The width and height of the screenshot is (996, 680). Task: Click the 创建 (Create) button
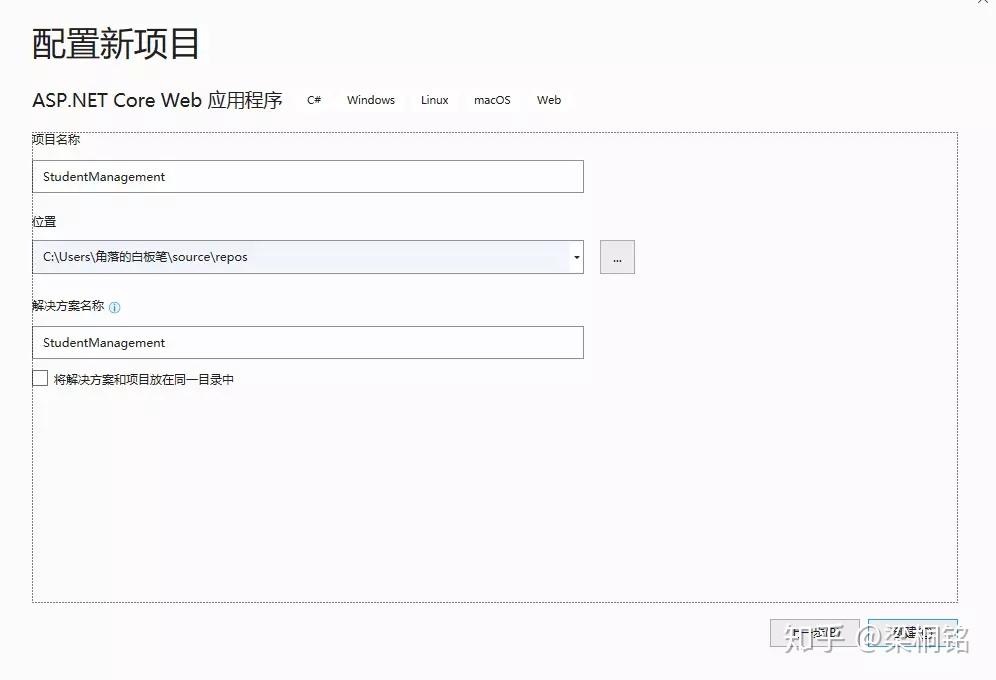coord(911,632)
